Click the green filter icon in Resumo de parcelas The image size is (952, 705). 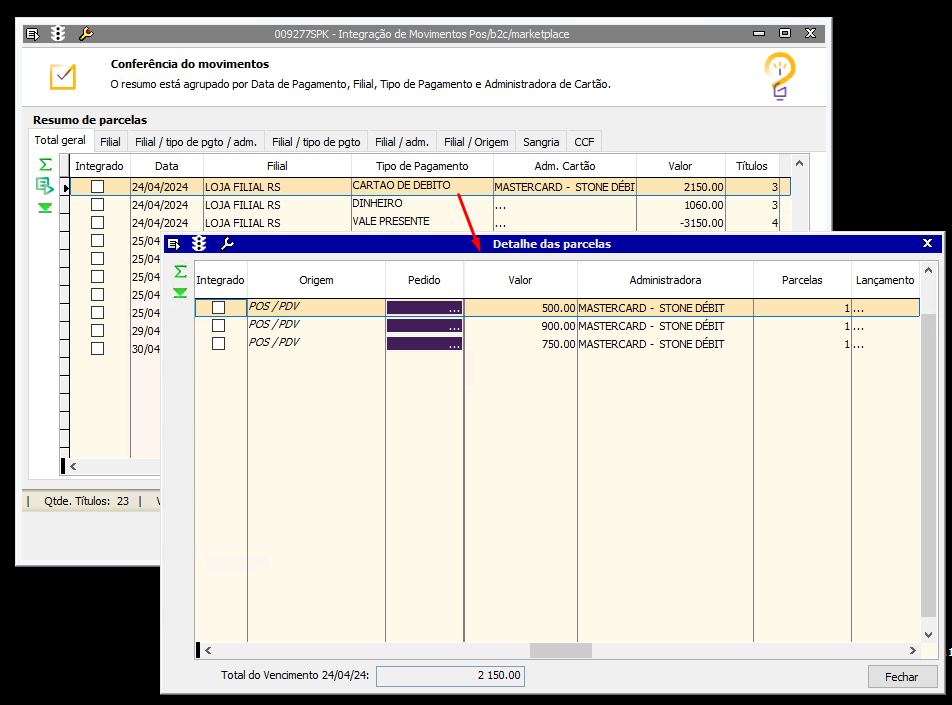pos(45,208)
